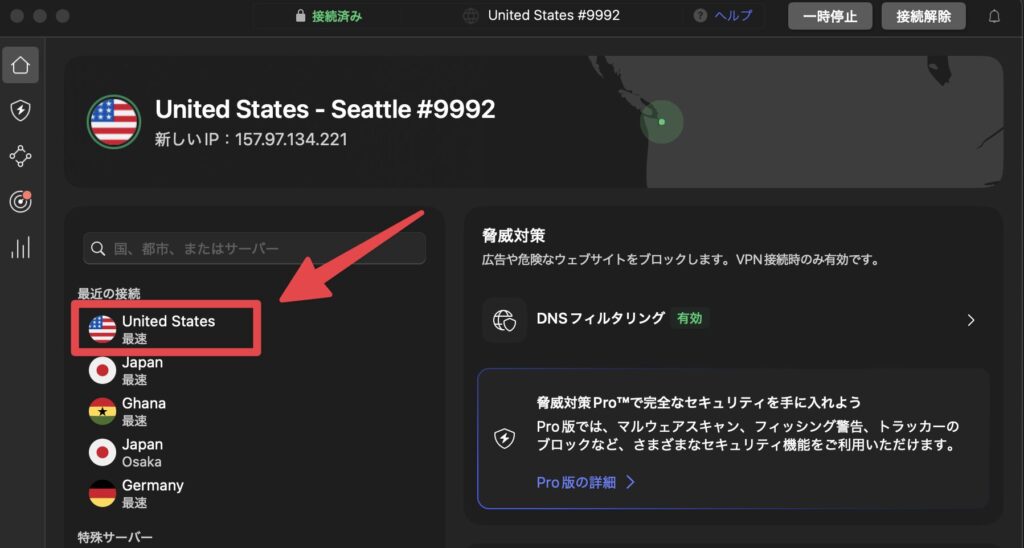Click the United States - Seattle #9992 heading
Image resolution: width=1024 pixels, height=548 pixels.
click(325, 108)
